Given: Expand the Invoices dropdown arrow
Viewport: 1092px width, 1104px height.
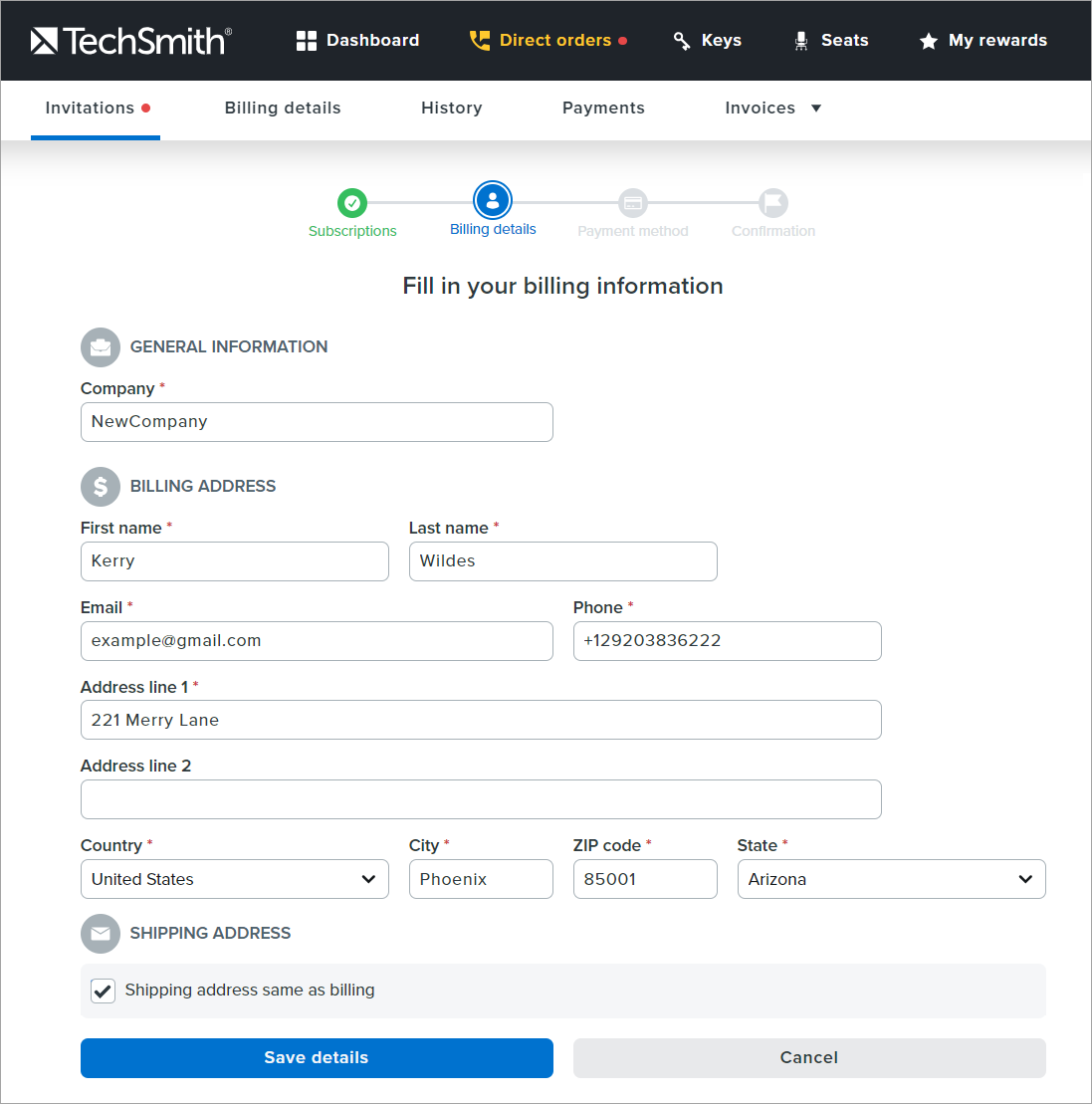Looking at the screenshot, I should click(x=816, y=109).
